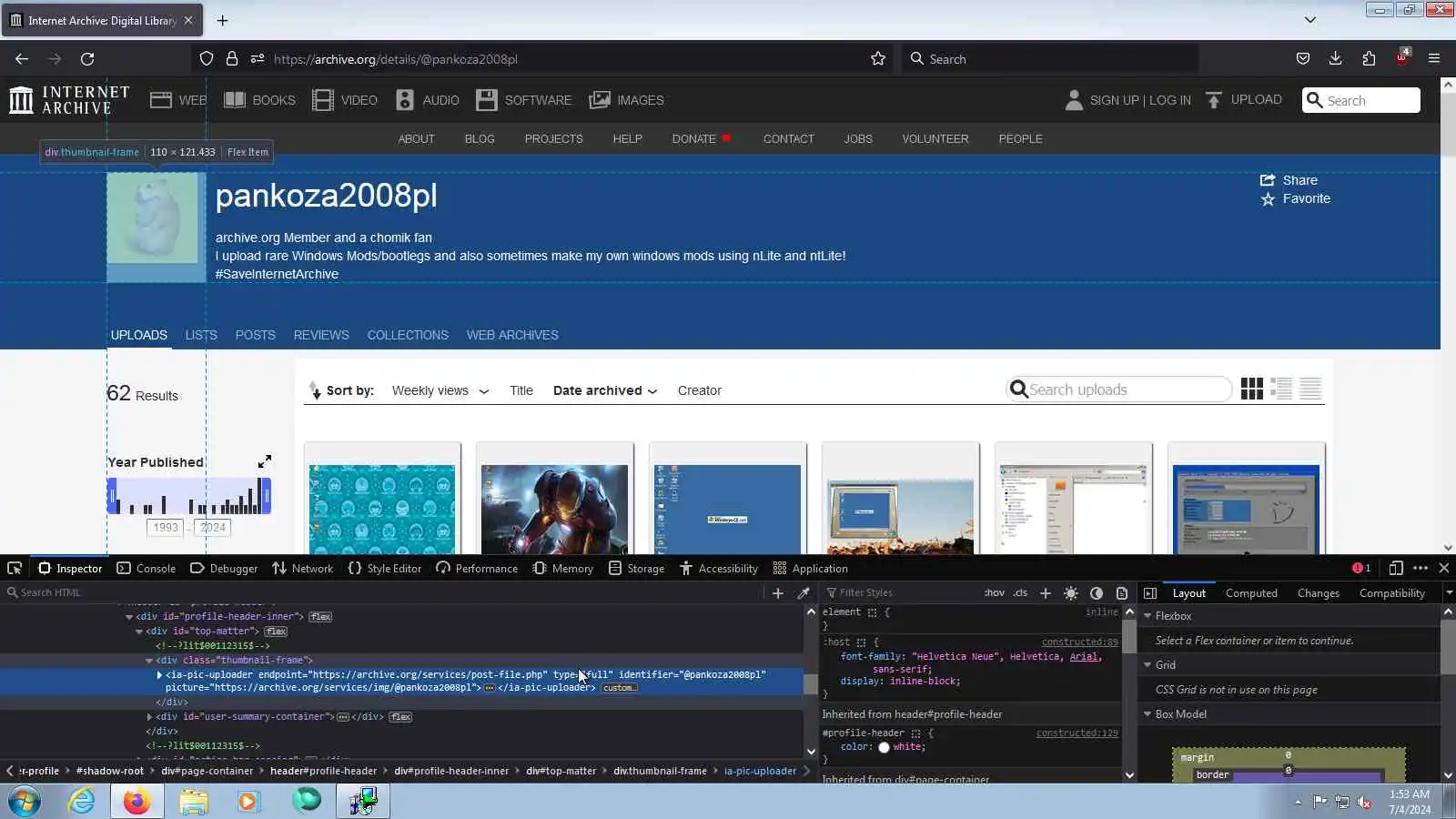
Task: Toggle print media simulation icon
Action: pos(1122,592)
